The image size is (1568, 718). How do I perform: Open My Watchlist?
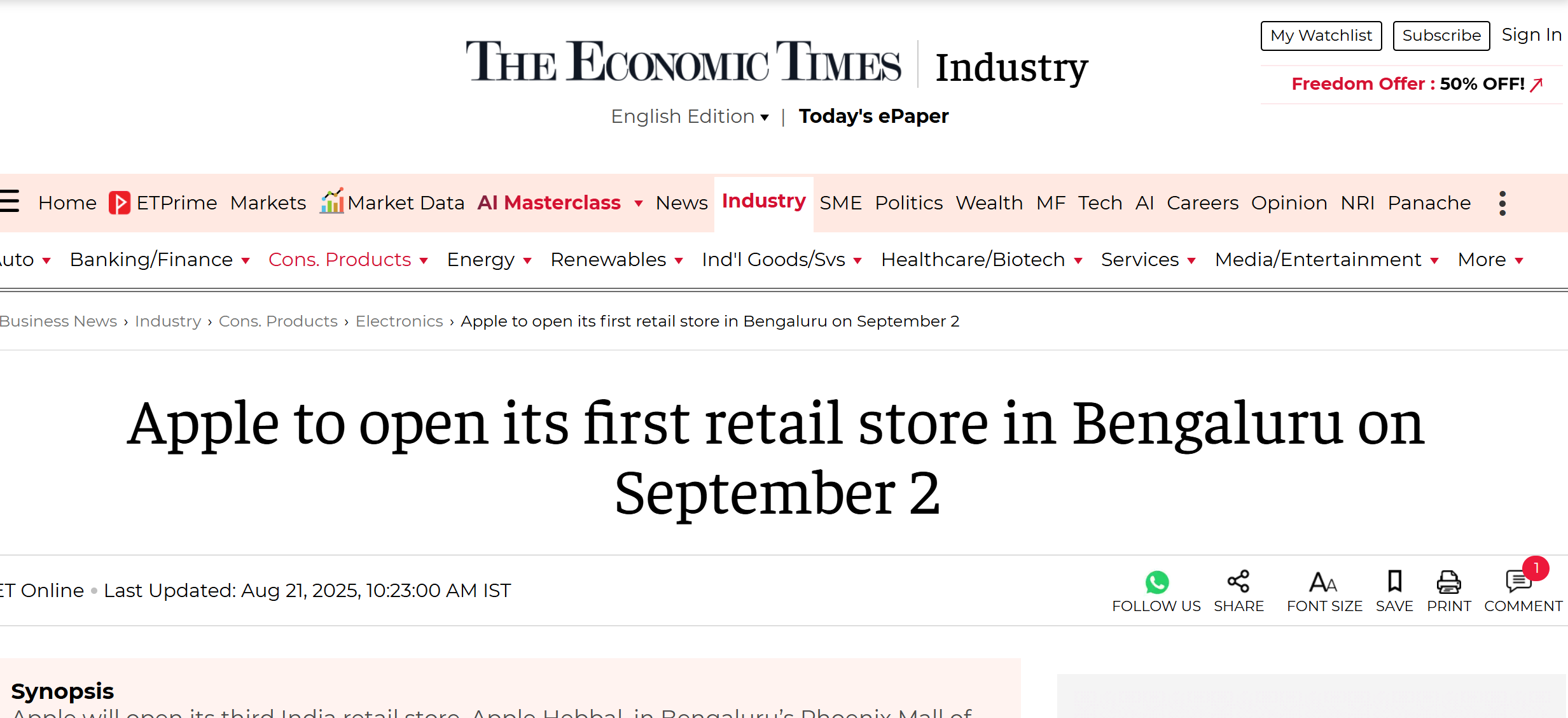[1321, 36]
